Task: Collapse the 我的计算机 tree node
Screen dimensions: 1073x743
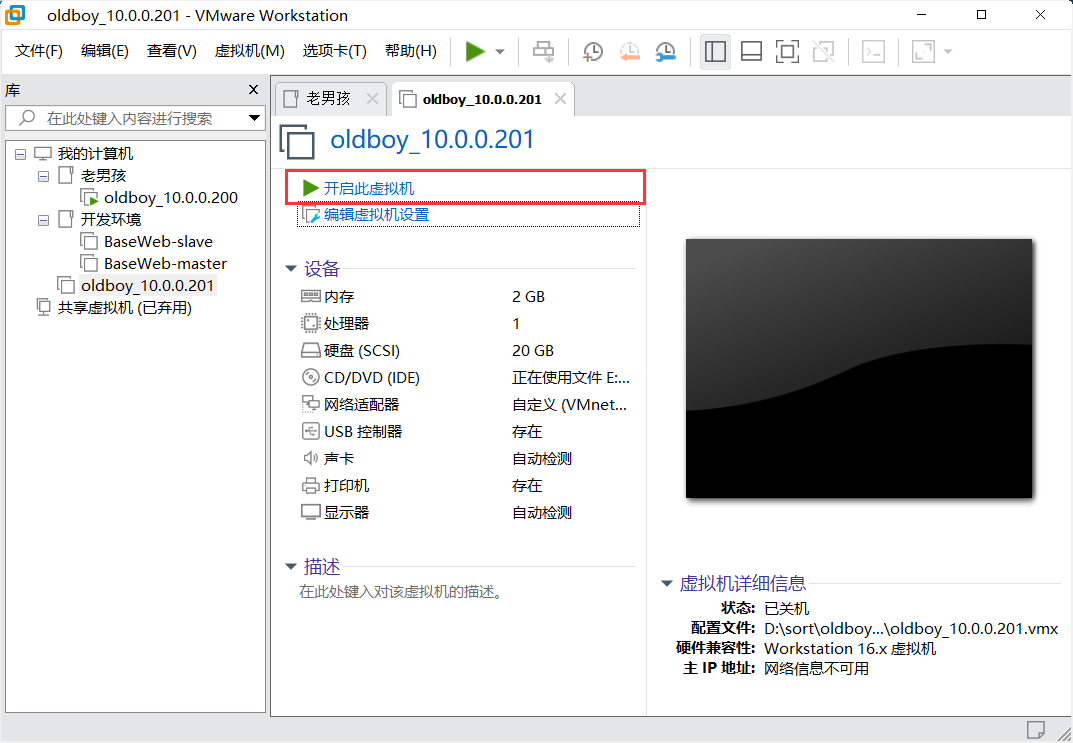Action: tap(21, 154)
